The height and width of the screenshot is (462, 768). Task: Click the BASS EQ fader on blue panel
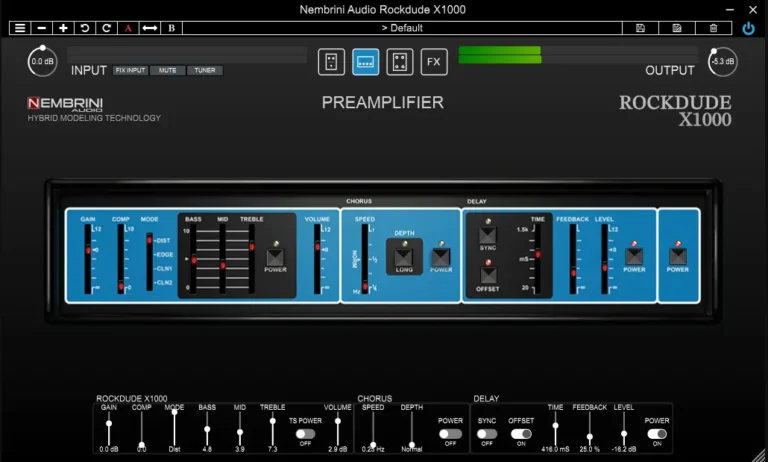pos(193,259)
